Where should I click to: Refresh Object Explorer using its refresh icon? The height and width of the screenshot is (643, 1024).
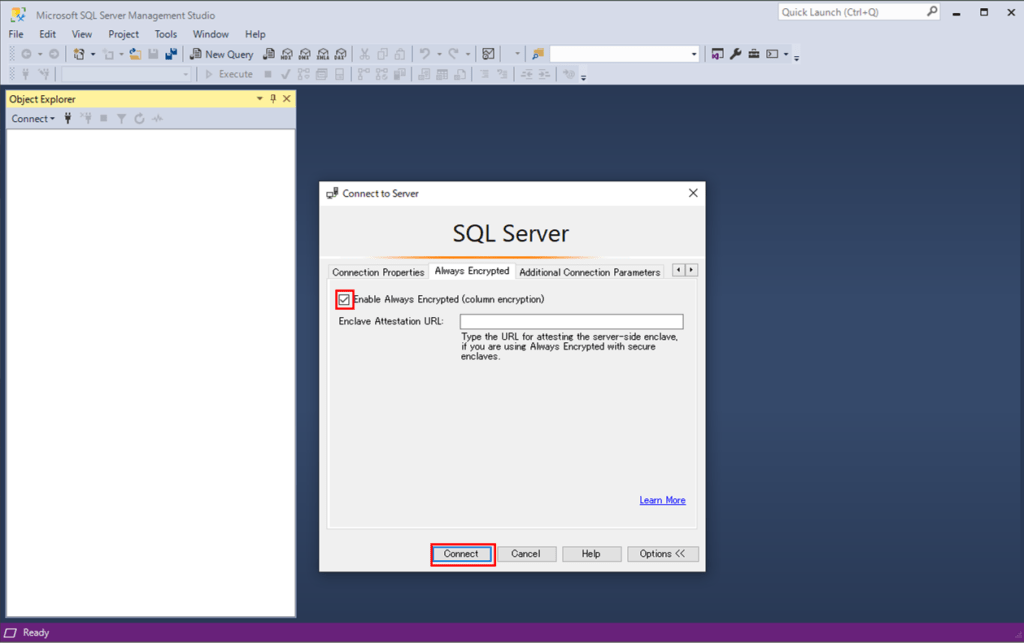tap(140, 118)
